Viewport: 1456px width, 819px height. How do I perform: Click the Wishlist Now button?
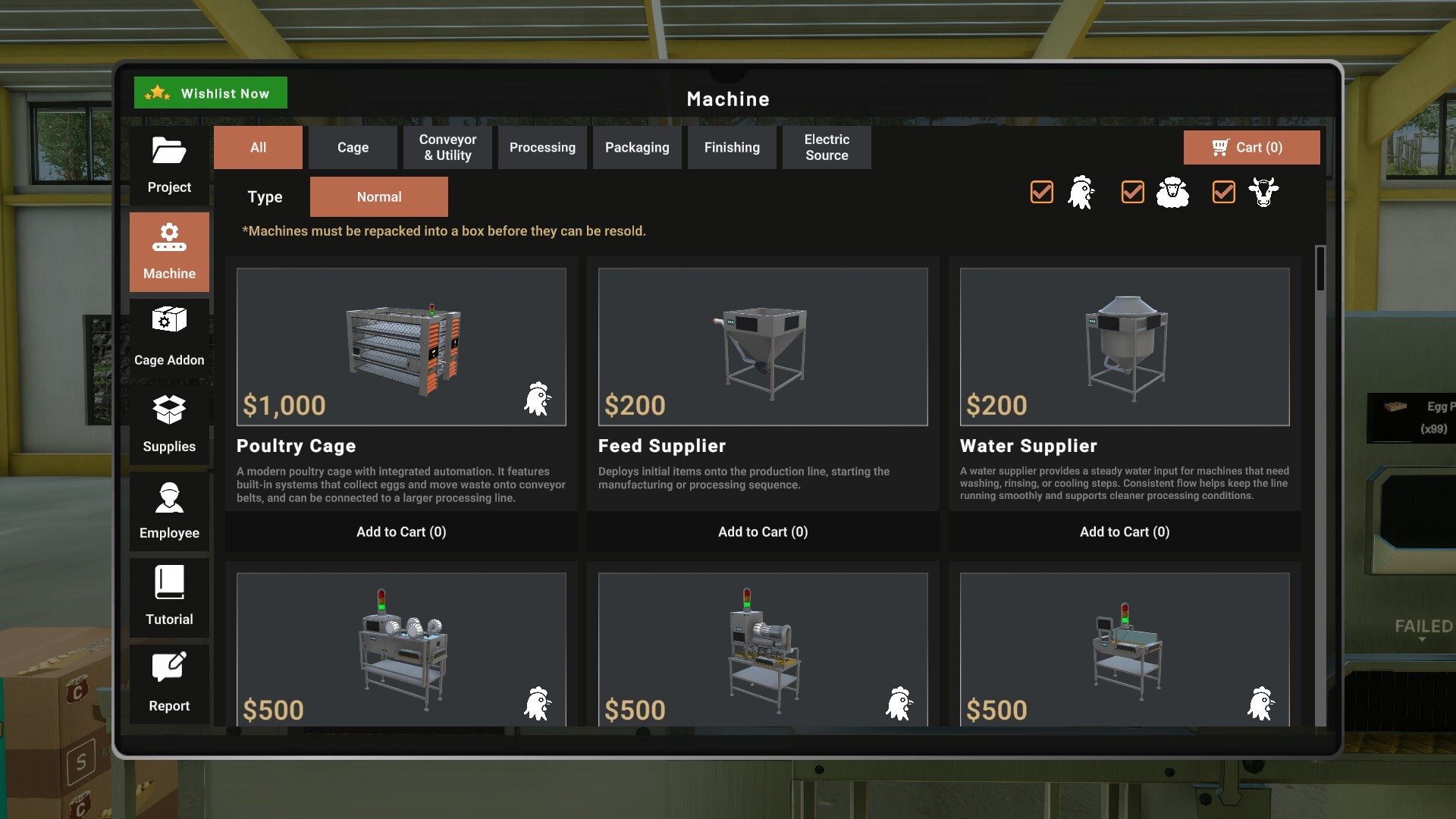[x=210, y=93]
